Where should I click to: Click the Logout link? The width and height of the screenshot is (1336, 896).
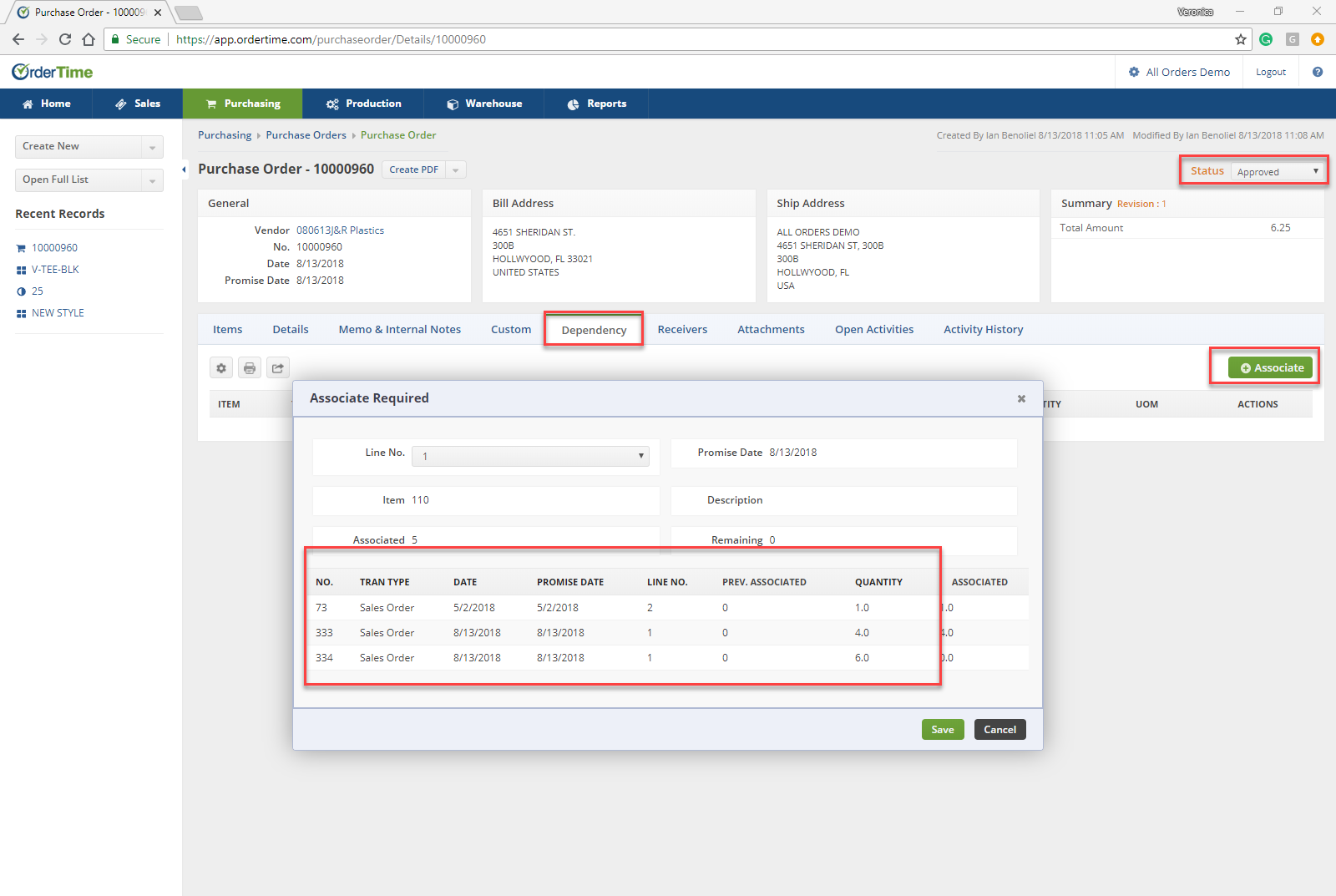(x=1271, y=73)
